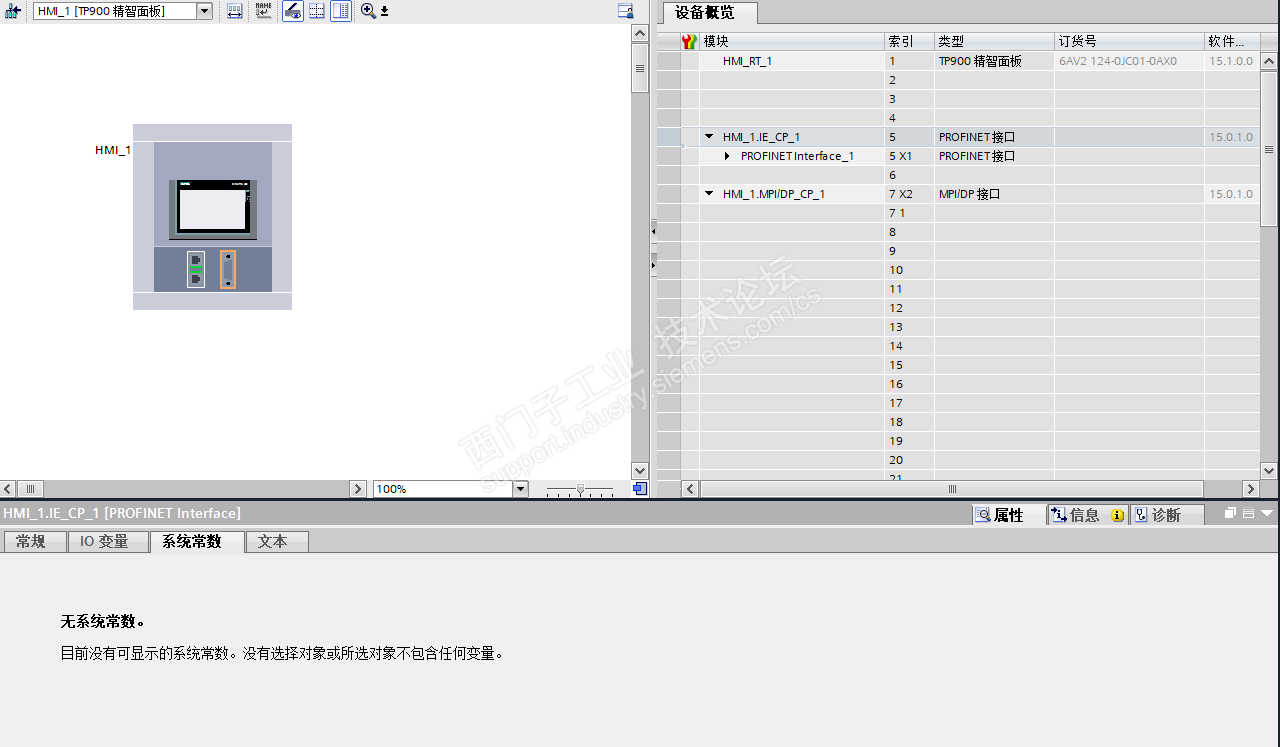Click the 订货号 column header
Viewport: 1280px width, 747px height.
coord(1129,41)
